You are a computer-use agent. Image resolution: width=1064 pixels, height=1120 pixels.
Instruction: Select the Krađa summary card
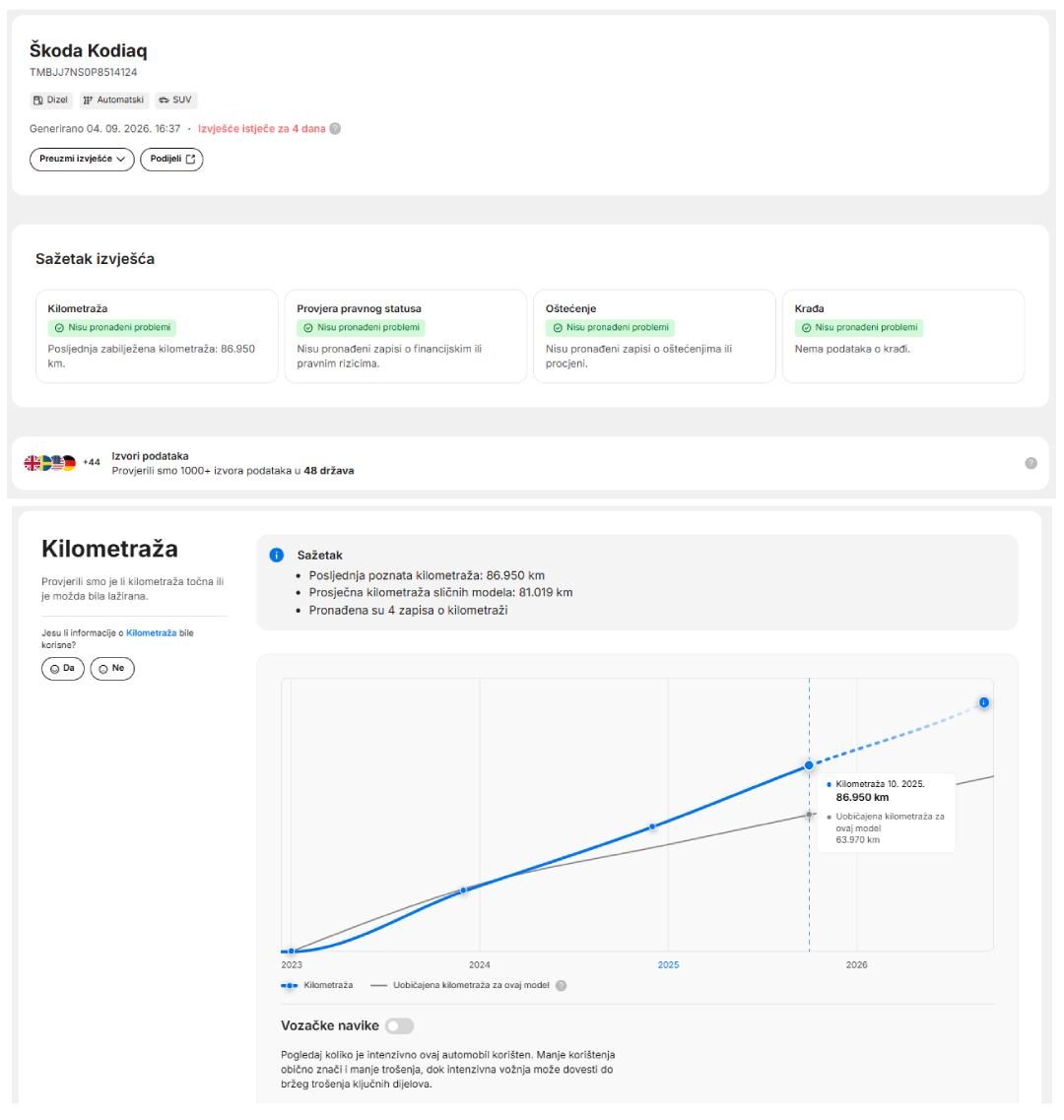pyautogui.click(x=903, y=337)
